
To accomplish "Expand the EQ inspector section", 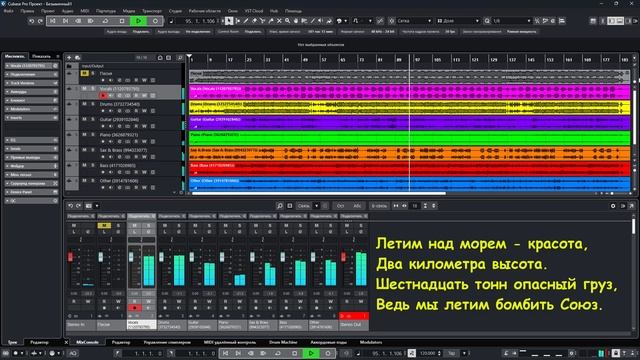I will point(31,140).
